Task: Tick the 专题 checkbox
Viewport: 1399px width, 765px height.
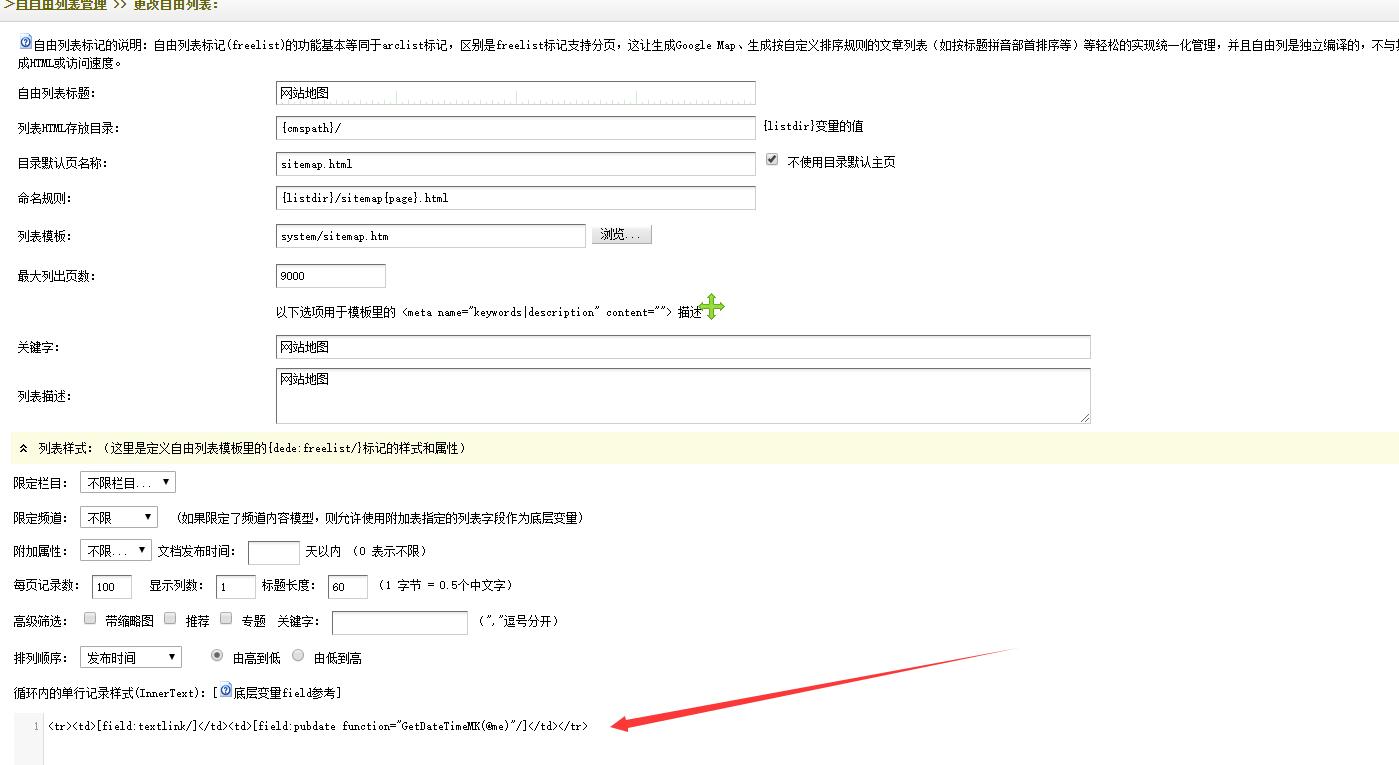Action: (x=227, y=619)
